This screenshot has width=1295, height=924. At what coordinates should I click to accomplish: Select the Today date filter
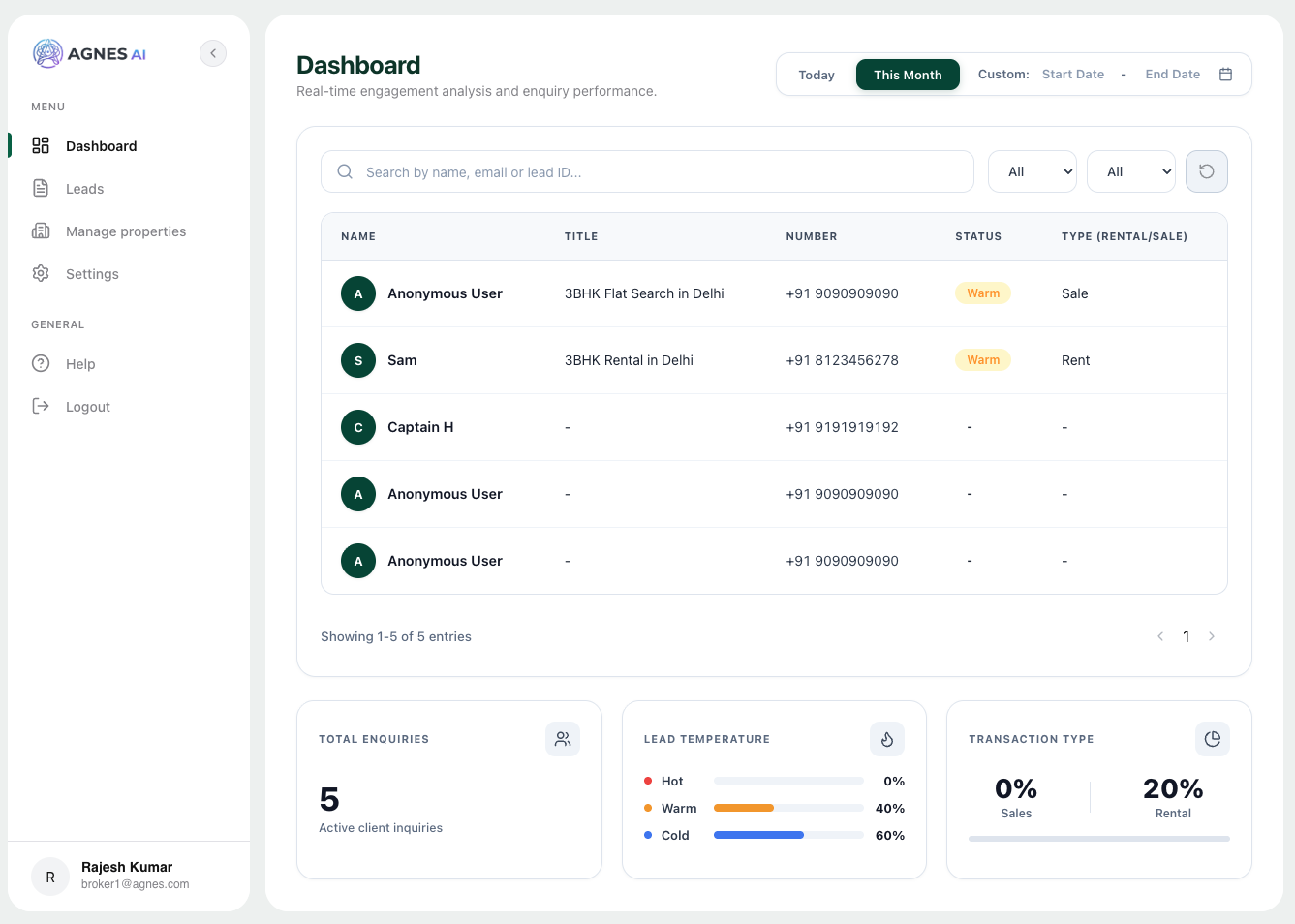817,75
